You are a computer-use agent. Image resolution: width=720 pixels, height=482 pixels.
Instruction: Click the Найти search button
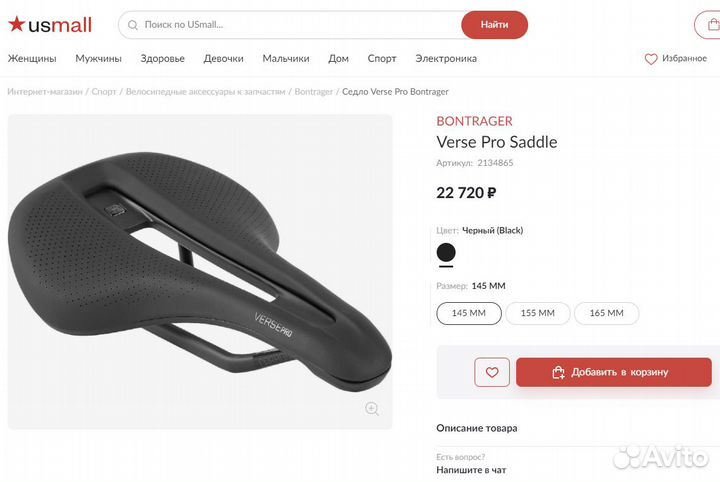coord(495,25)
